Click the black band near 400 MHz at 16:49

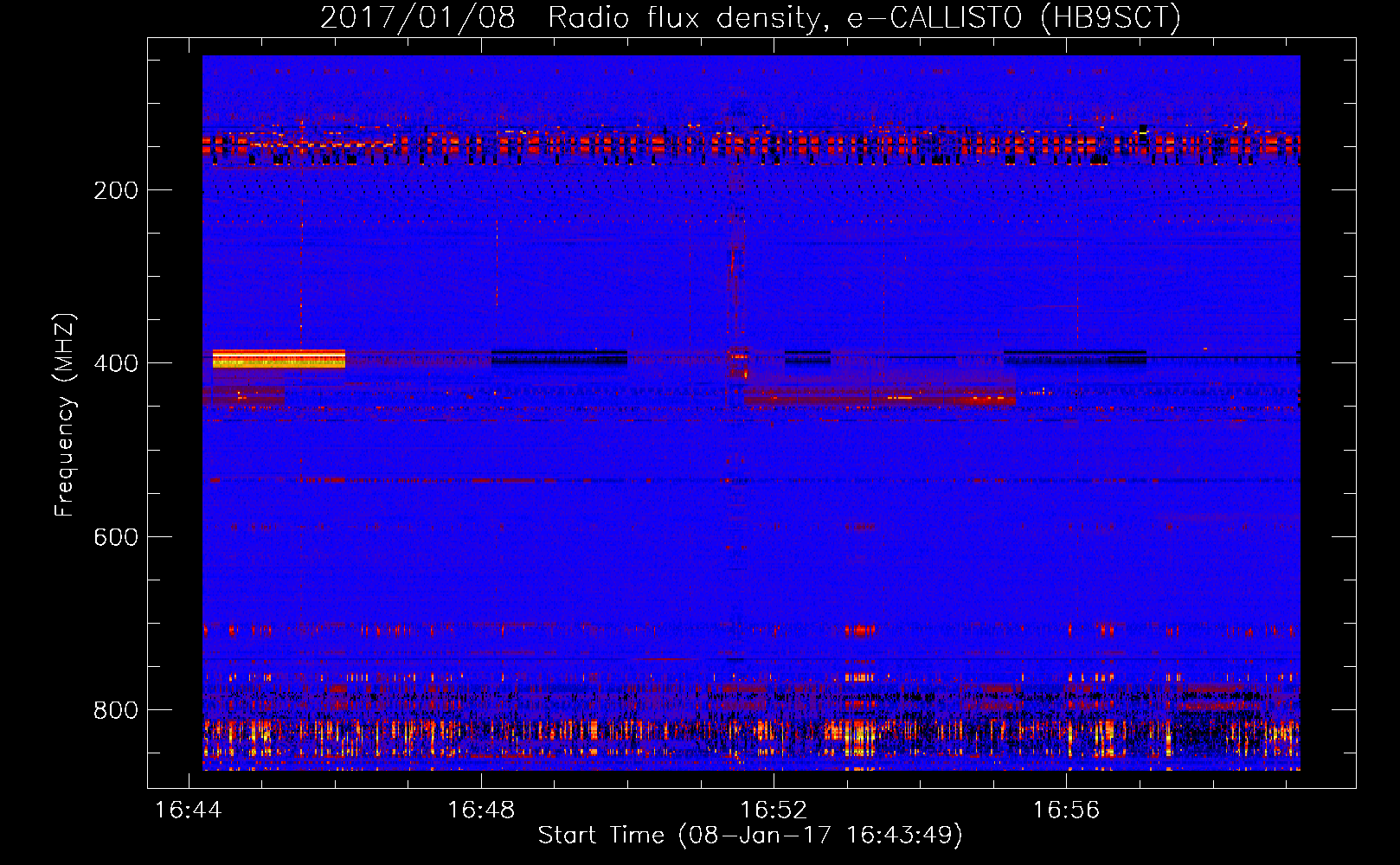pyautogui.click(x=559, y=357)
